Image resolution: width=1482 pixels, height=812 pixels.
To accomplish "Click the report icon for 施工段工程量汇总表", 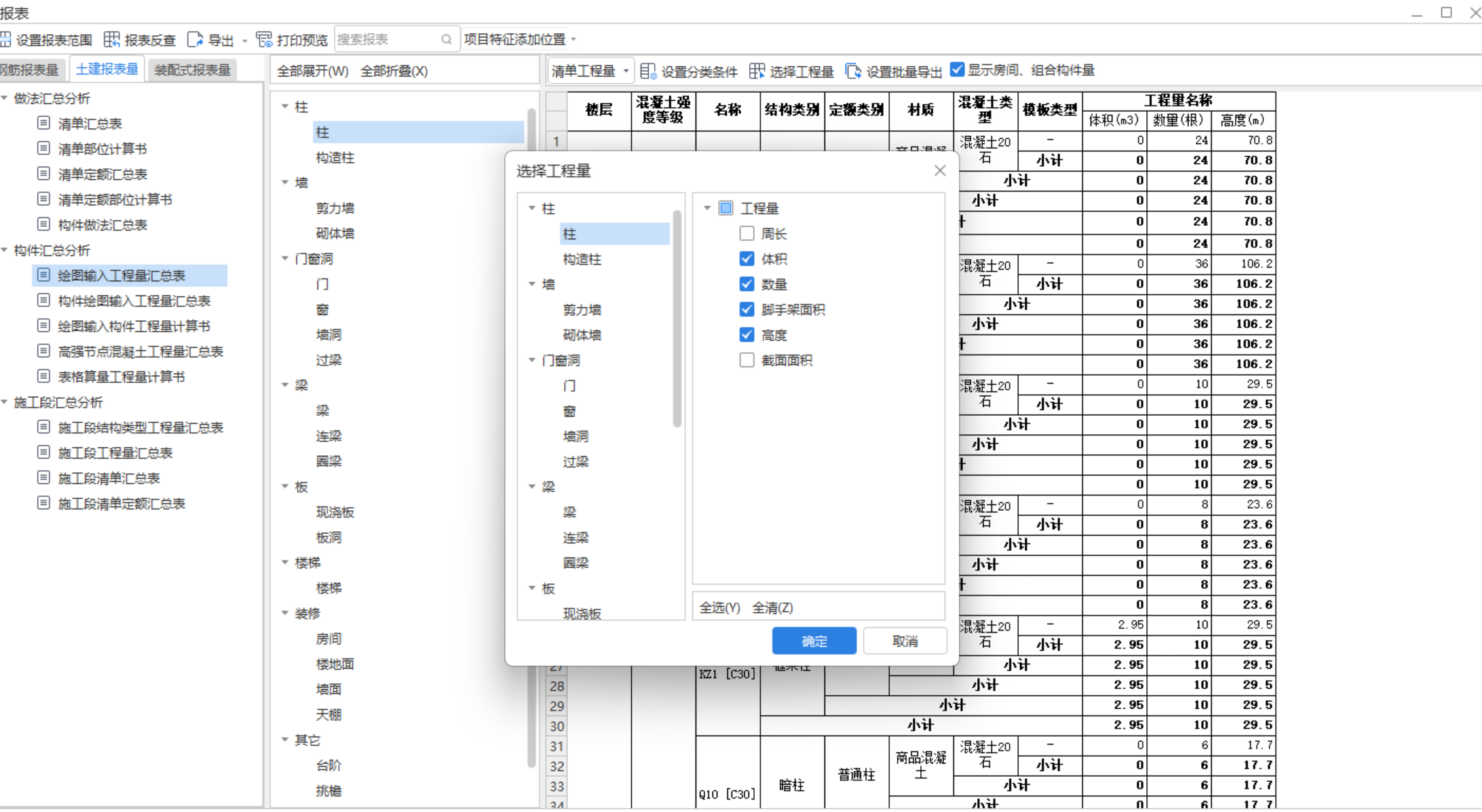I will point(44,452).
